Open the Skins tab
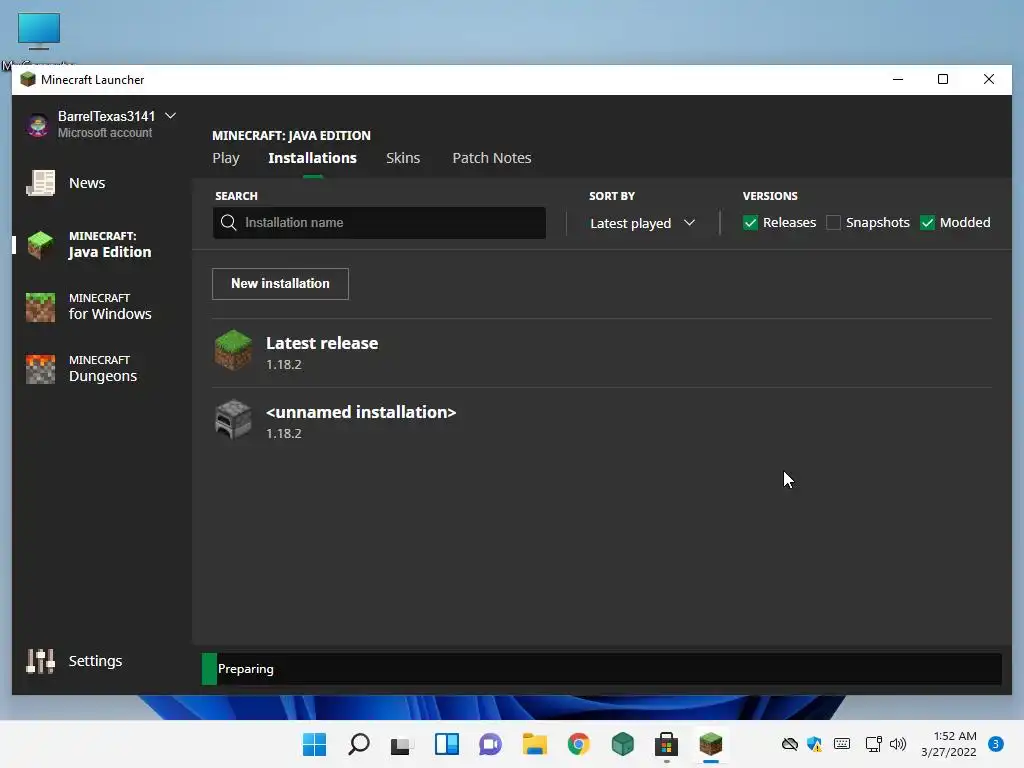Viewport: 1024px width, 768px height. tap(403, 158)
